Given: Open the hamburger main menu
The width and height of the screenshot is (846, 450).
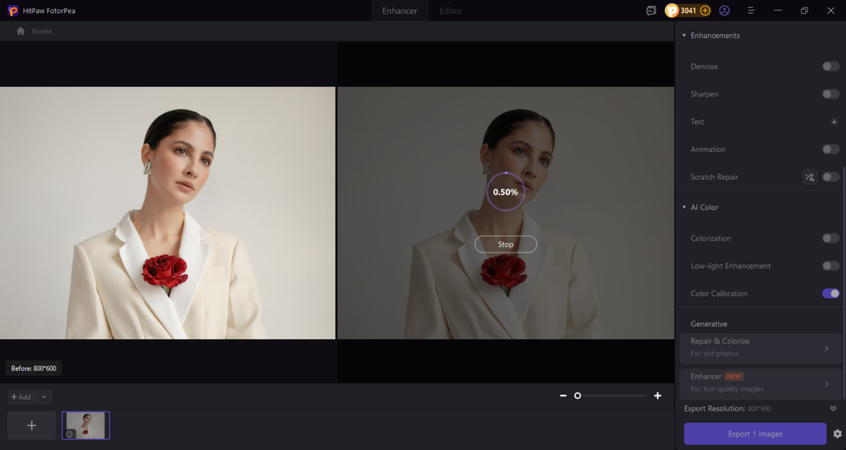Looking at the screenshot, I should [x=751, y=10].
